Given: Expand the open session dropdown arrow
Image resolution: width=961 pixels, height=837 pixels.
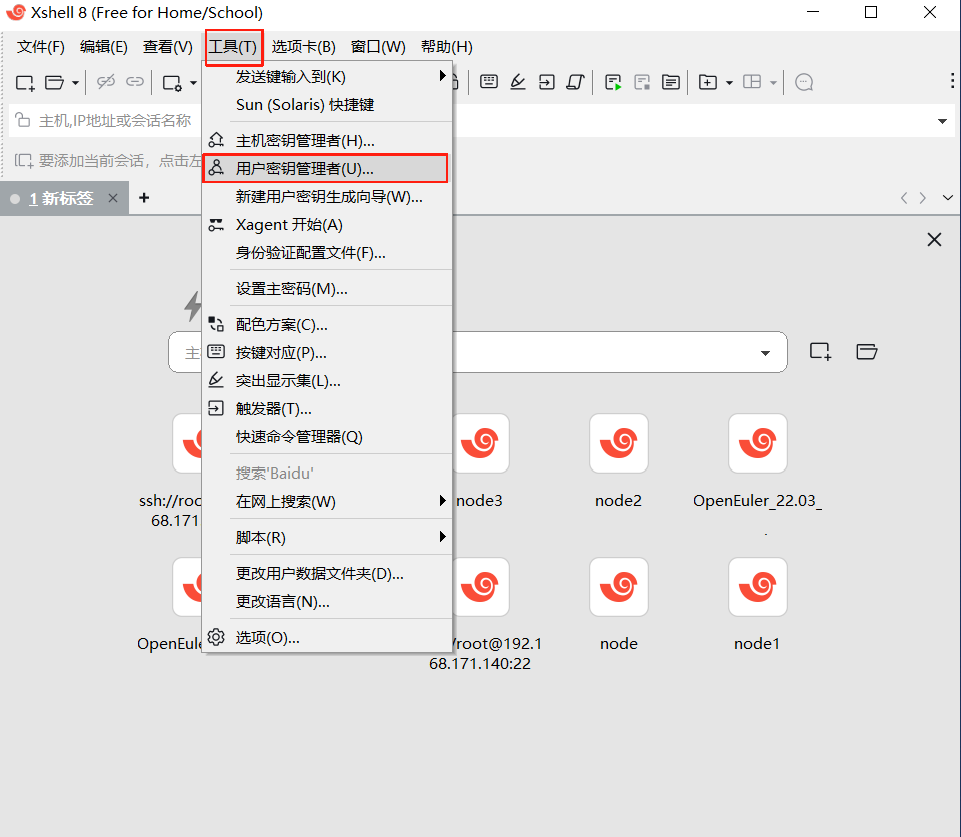Looking at the screenshot, I should pos(75,82).
